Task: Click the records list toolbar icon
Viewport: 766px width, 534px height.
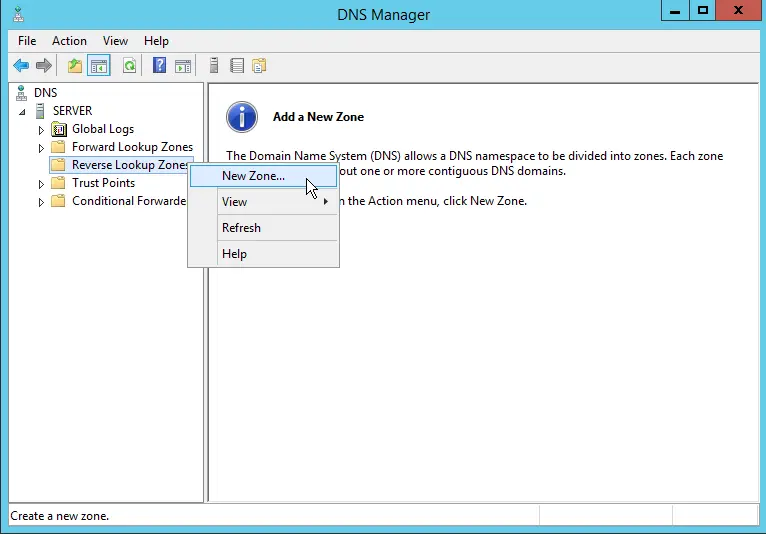Action: click(237, 66)
